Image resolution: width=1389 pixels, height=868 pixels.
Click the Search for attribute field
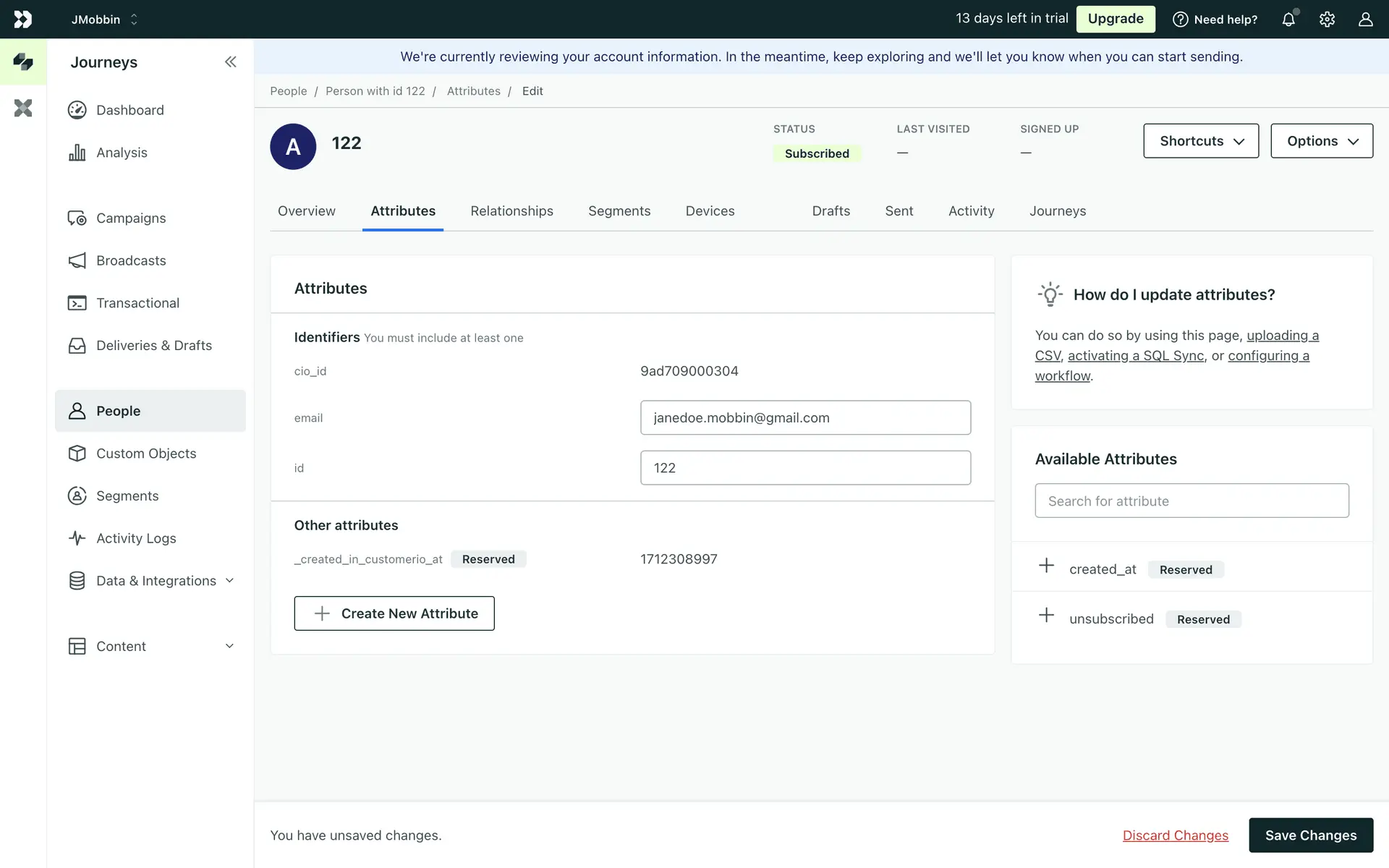coord(1192,501)
